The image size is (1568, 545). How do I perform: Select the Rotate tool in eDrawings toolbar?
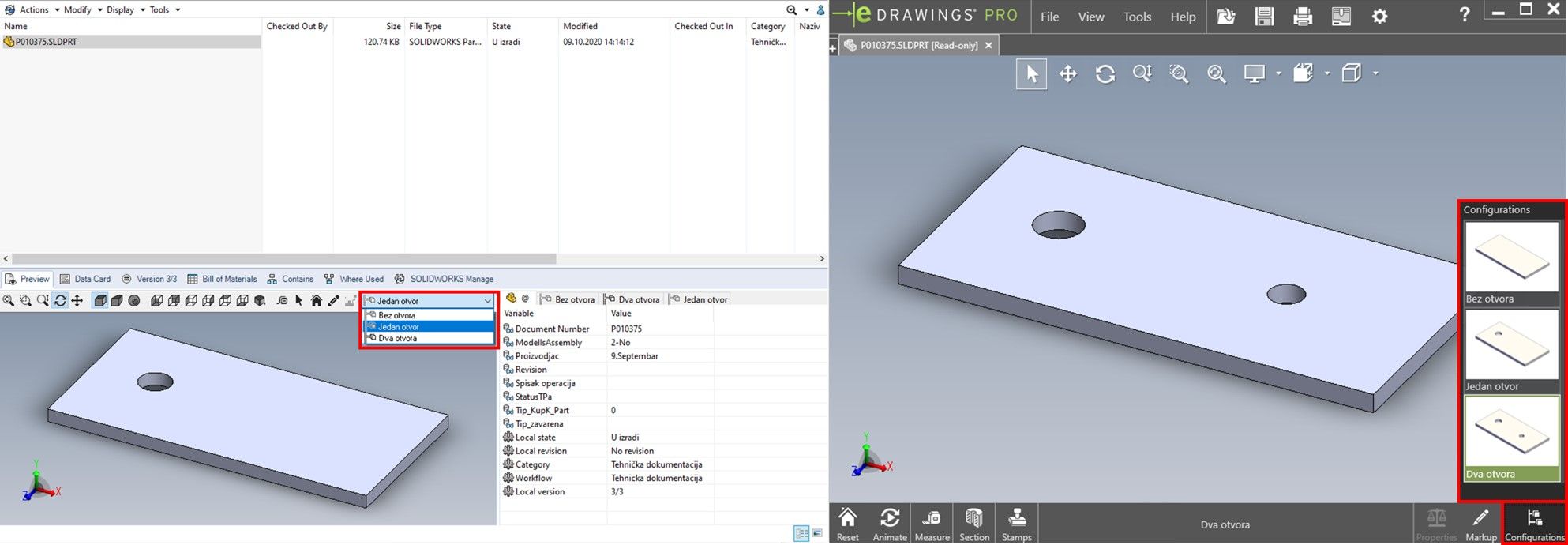pos(1105,74)
